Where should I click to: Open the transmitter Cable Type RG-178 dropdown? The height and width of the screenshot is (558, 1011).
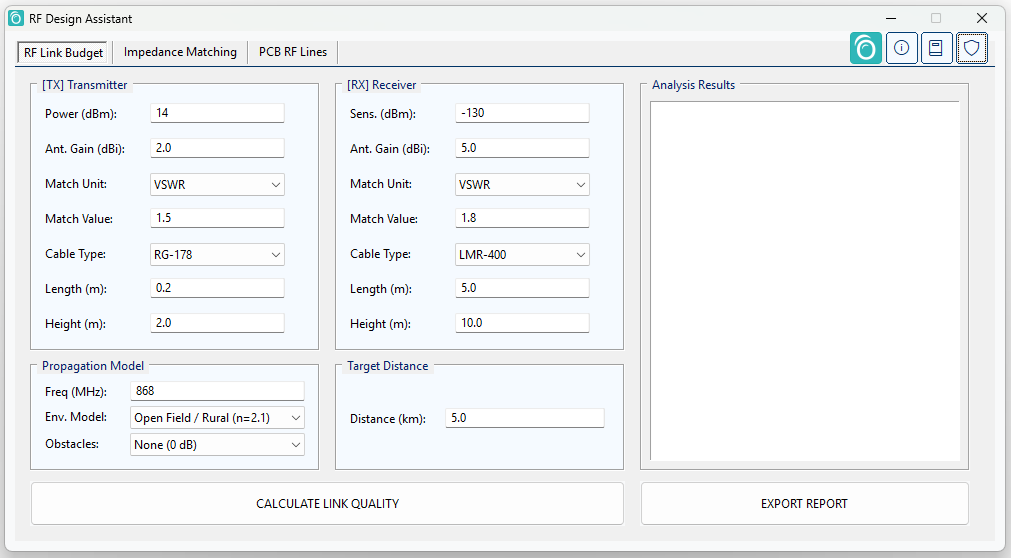(217, 255)
